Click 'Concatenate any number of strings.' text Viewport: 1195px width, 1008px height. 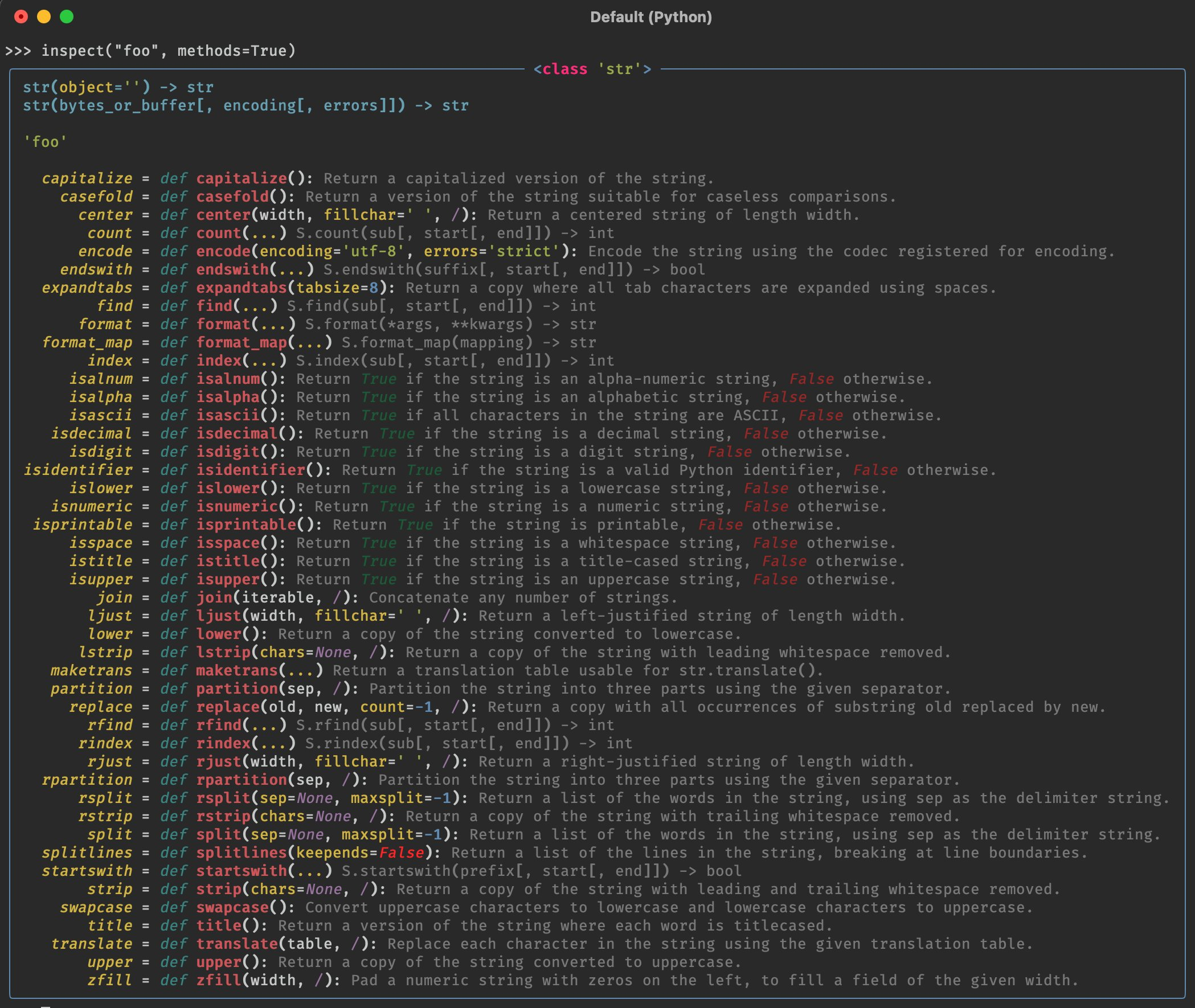point(523,598)
